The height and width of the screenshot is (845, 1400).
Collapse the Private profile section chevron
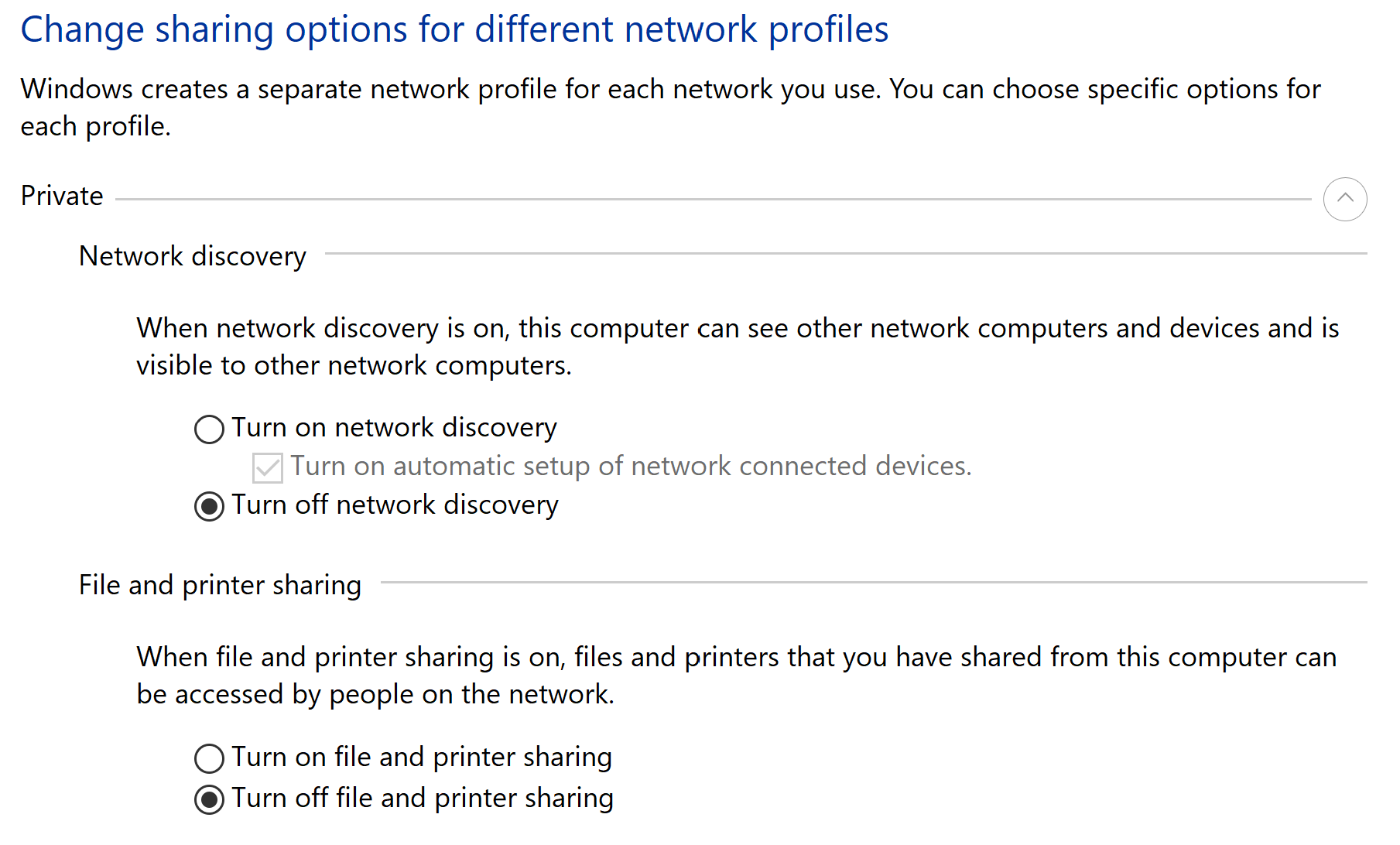pyautogui.click(x=1344, y=199)
